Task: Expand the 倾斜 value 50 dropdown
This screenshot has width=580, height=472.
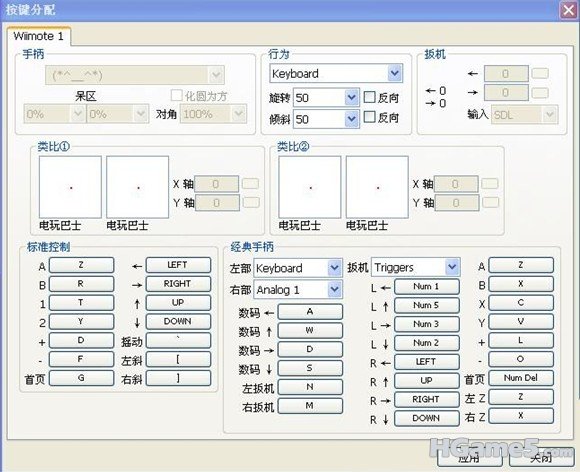Action: point(326,119)
